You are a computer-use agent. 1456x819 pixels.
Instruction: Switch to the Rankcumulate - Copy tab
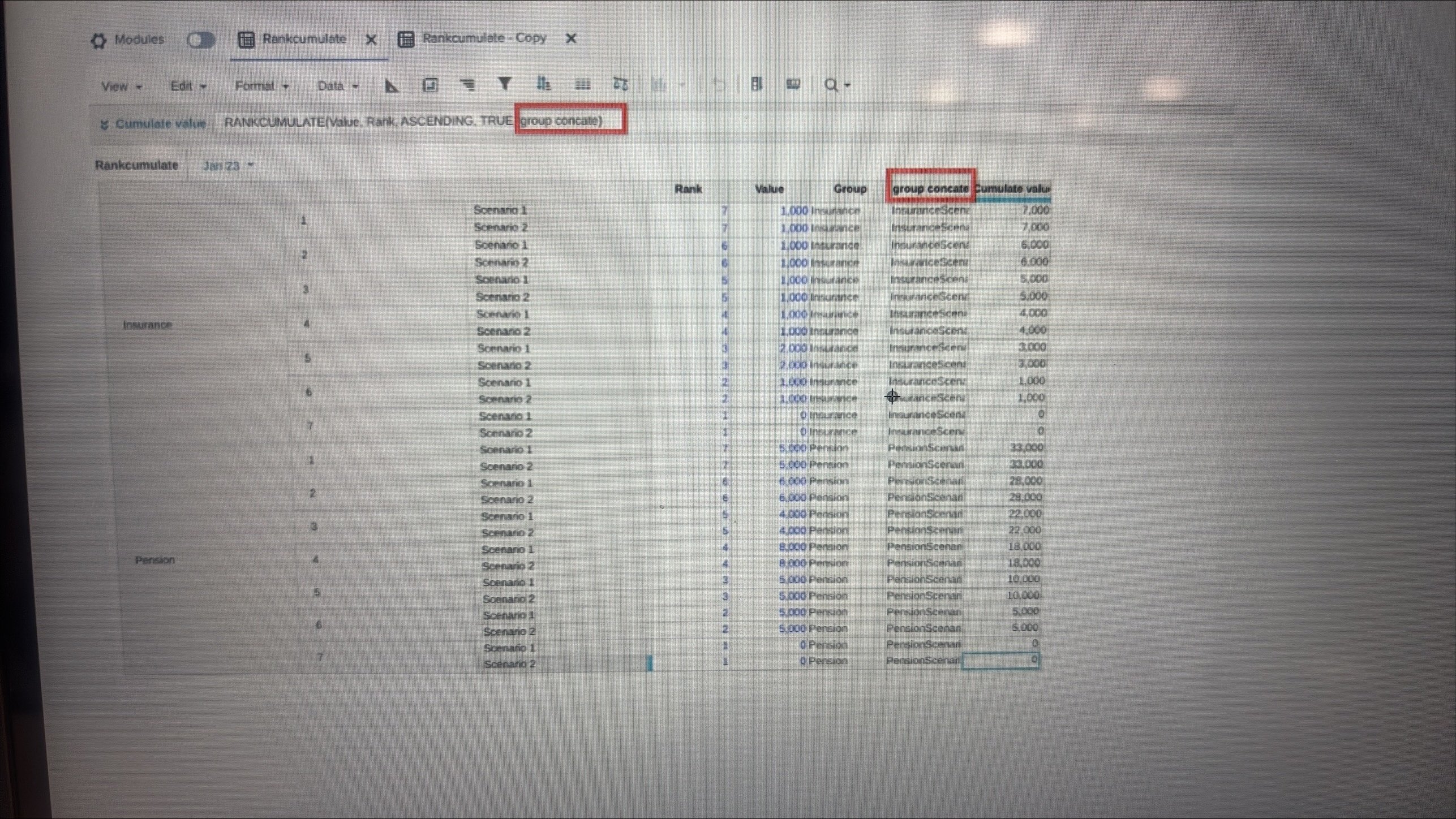point(484,38)
